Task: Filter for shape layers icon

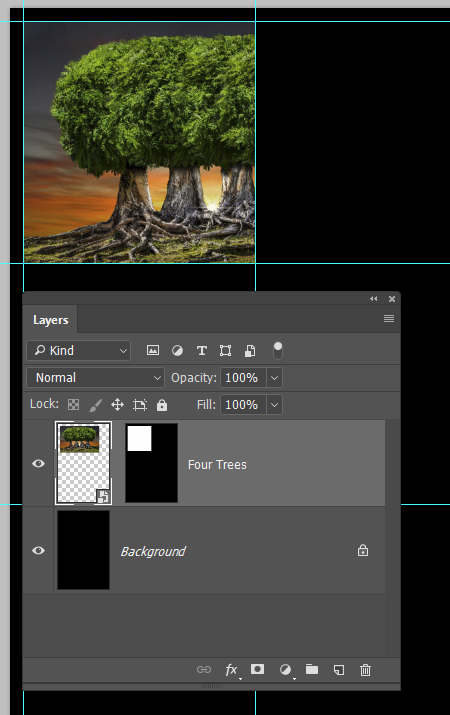Action: [225, 350]
